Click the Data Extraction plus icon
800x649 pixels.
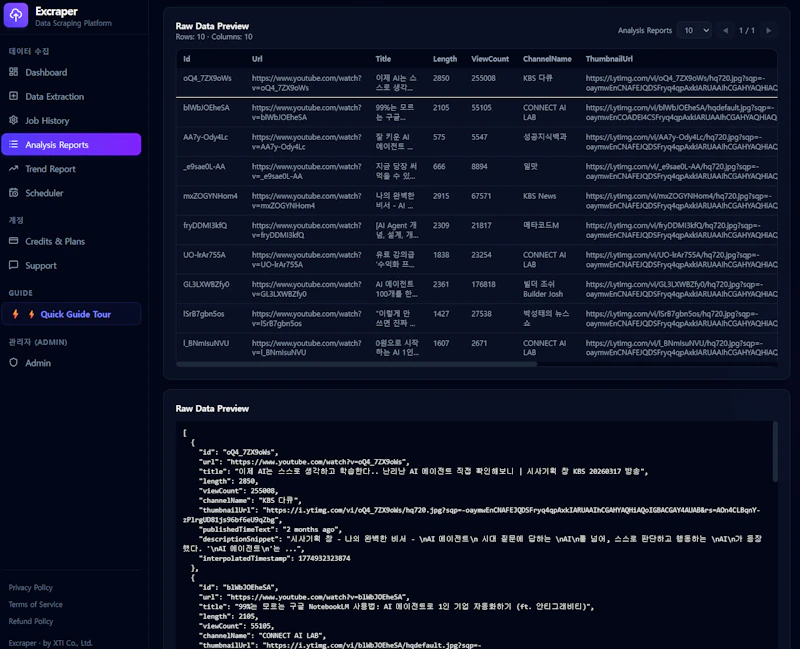click(x=14, y=96)
